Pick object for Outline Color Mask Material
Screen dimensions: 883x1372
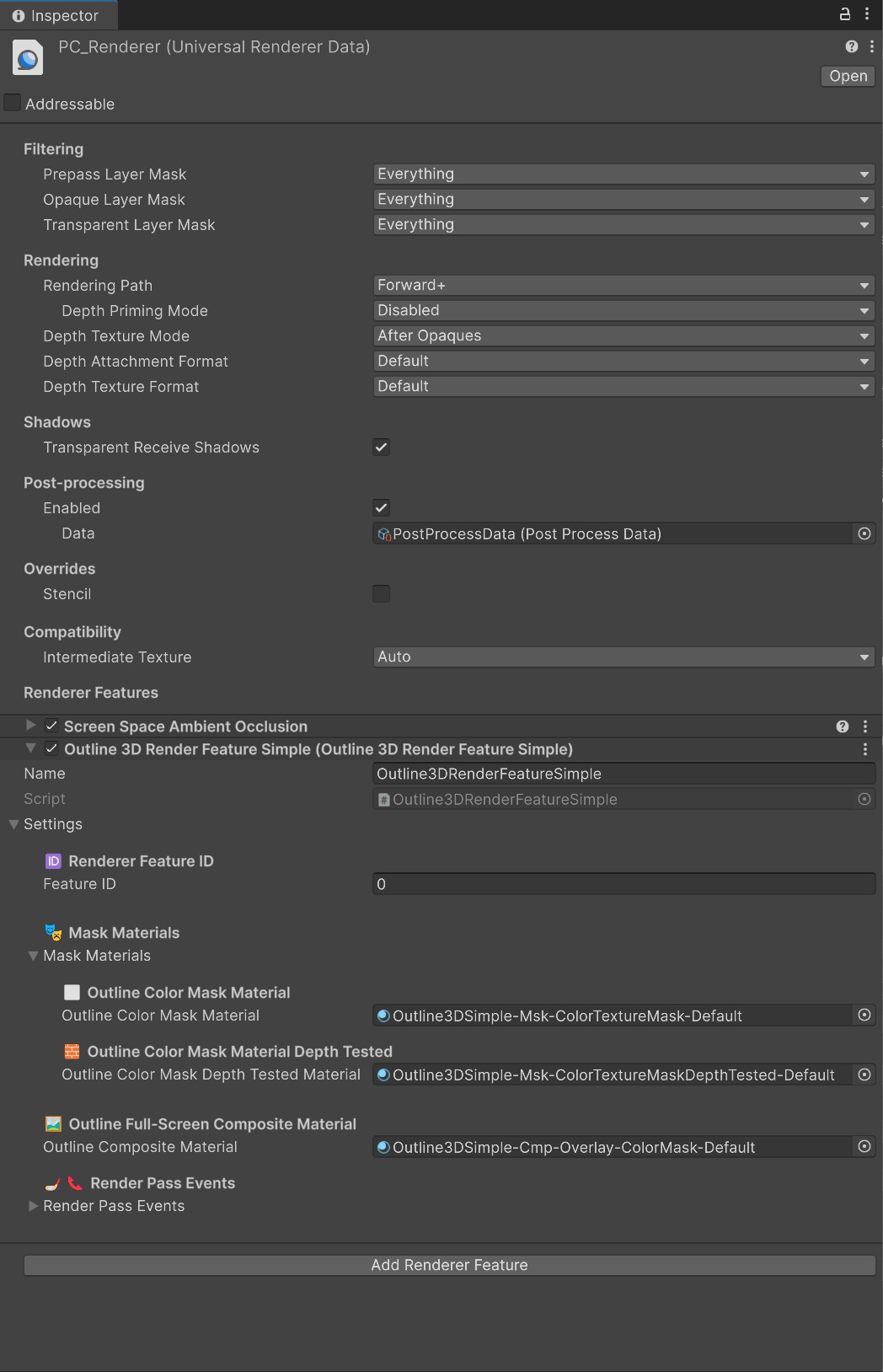[x=864, y=1015]
